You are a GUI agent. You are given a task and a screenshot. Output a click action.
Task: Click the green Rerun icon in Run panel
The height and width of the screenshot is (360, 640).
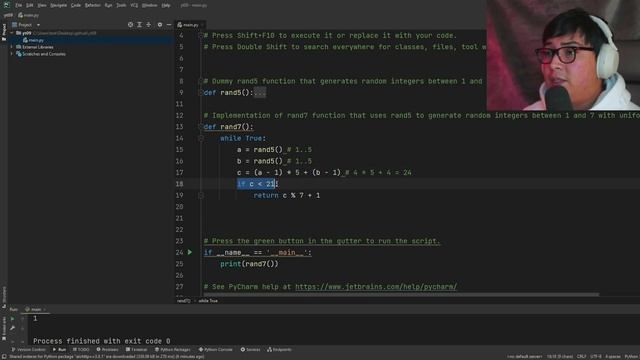point(12,319)
